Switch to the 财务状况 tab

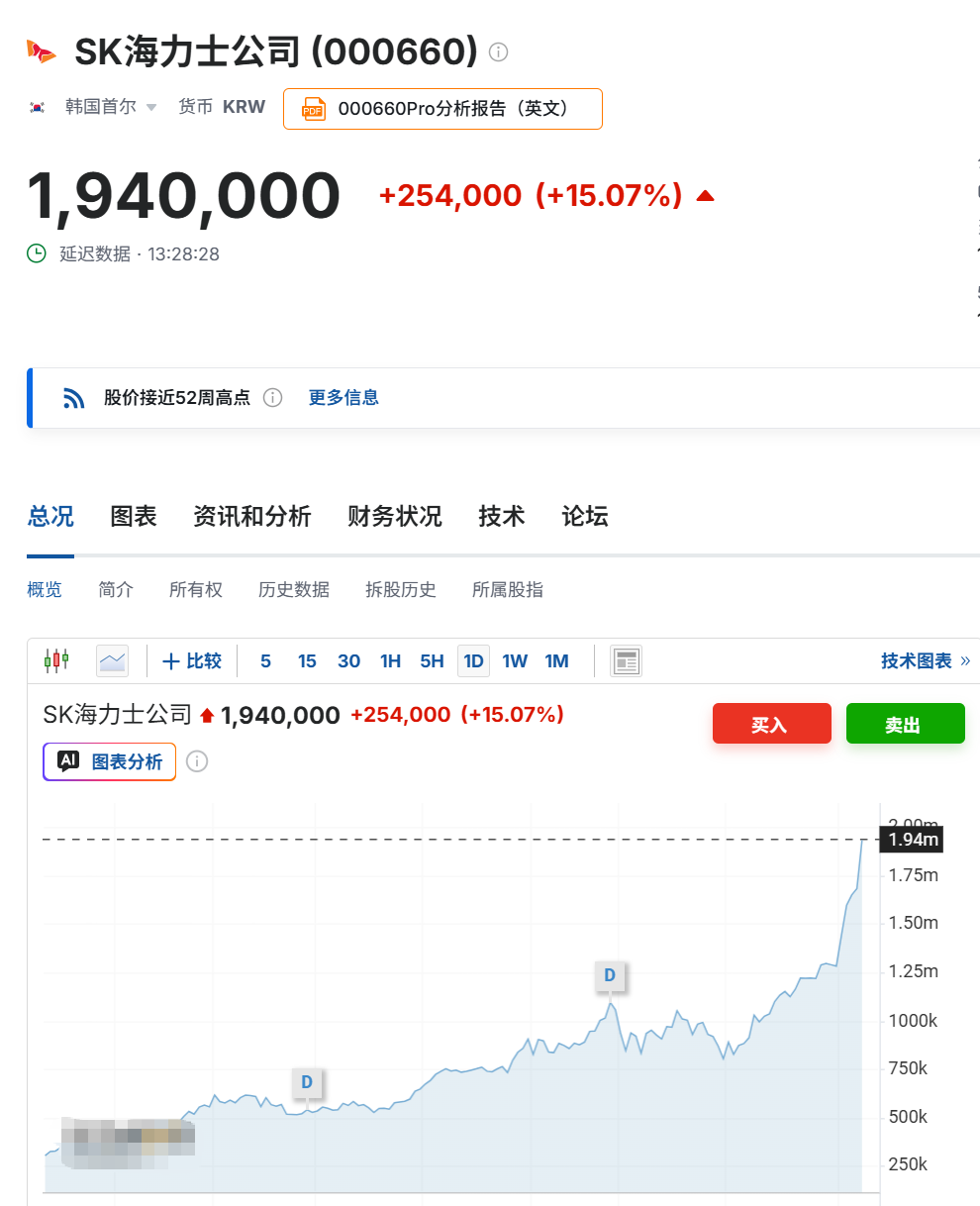(395, 516)
